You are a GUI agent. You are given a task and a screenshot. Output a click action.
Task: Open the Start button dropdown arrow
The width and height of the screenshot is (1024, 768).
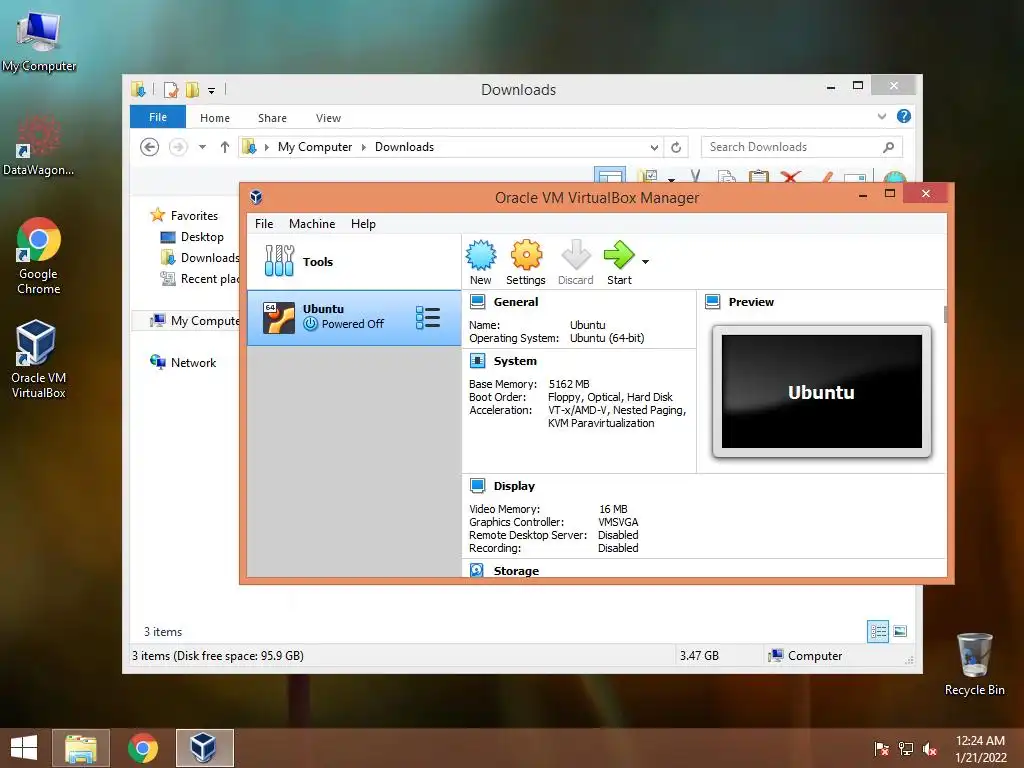[x=645, y=262]
